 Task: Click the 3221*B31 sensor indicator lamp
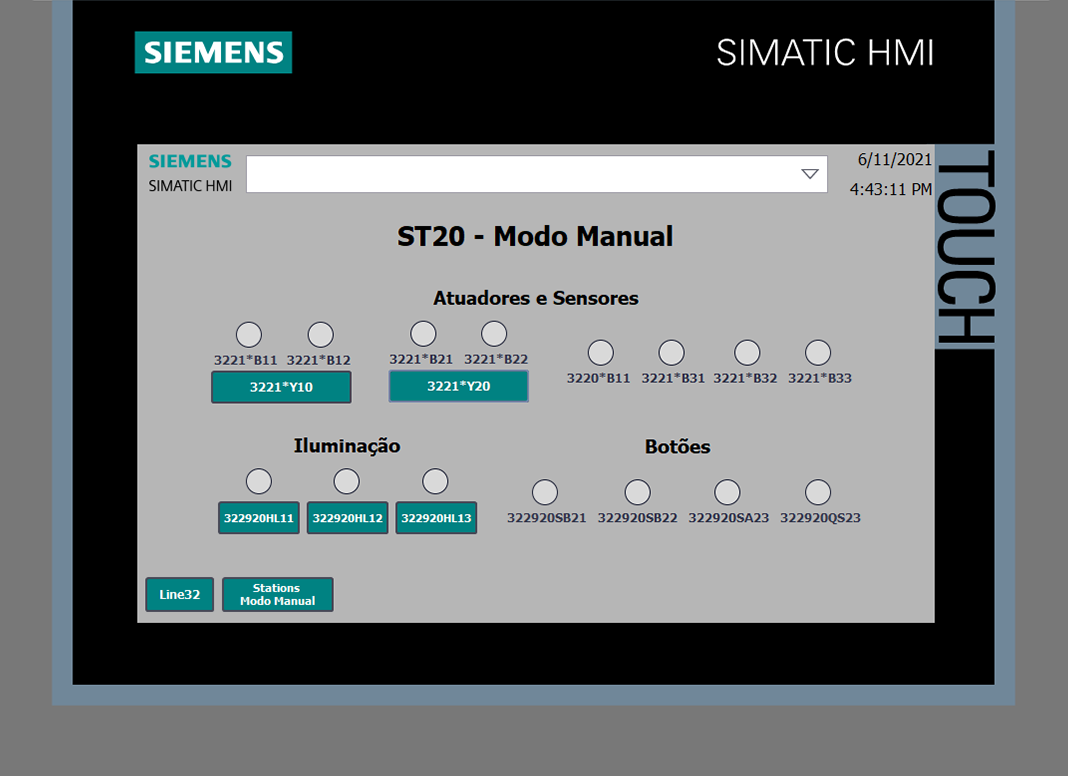pos(672,353)
